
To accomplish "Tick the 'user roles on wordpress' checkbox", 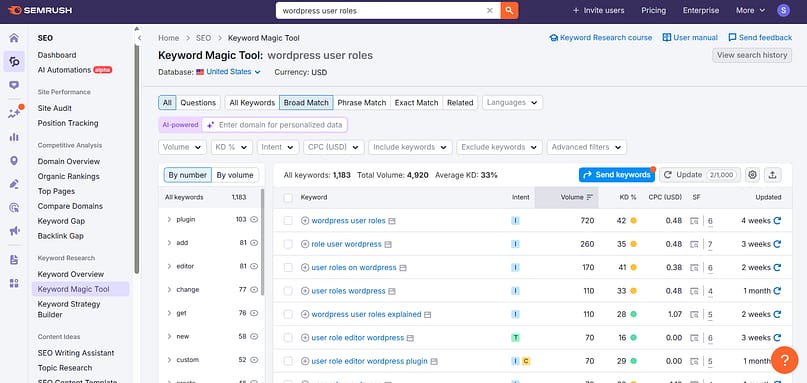I will [288, 268].
